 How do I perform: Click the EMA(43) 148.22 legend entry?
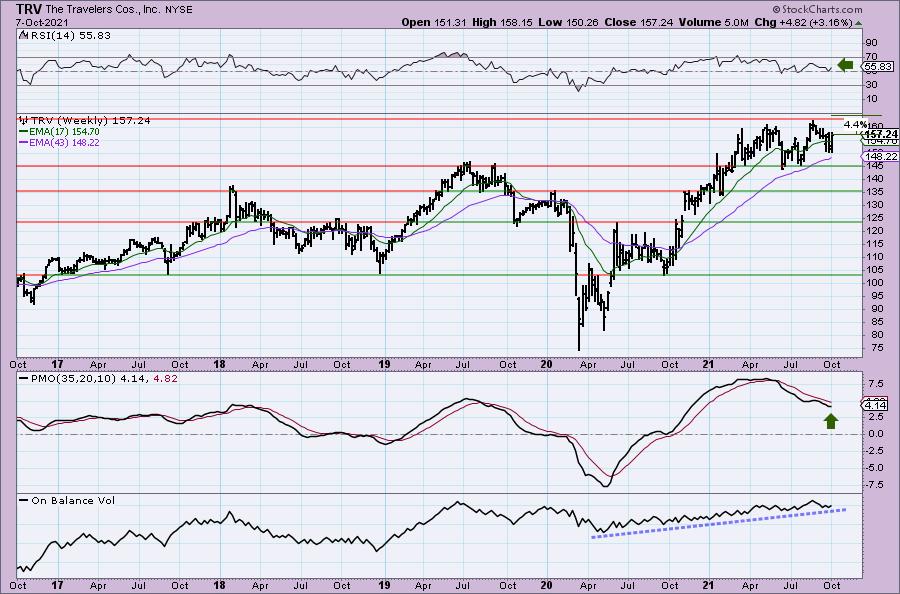64,142
